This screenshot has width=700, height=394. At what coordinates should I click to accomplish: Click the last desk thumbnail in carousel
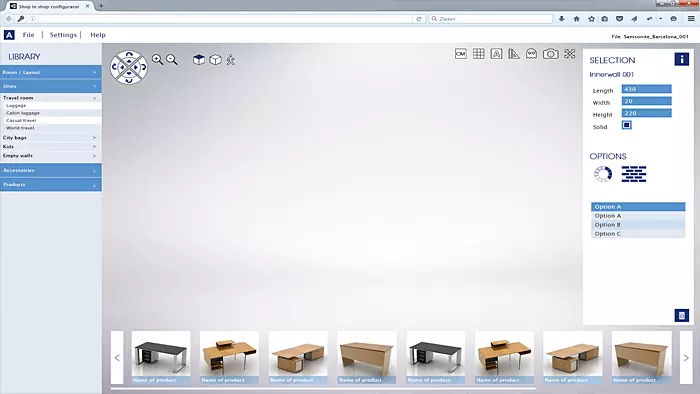click(642, 357)
